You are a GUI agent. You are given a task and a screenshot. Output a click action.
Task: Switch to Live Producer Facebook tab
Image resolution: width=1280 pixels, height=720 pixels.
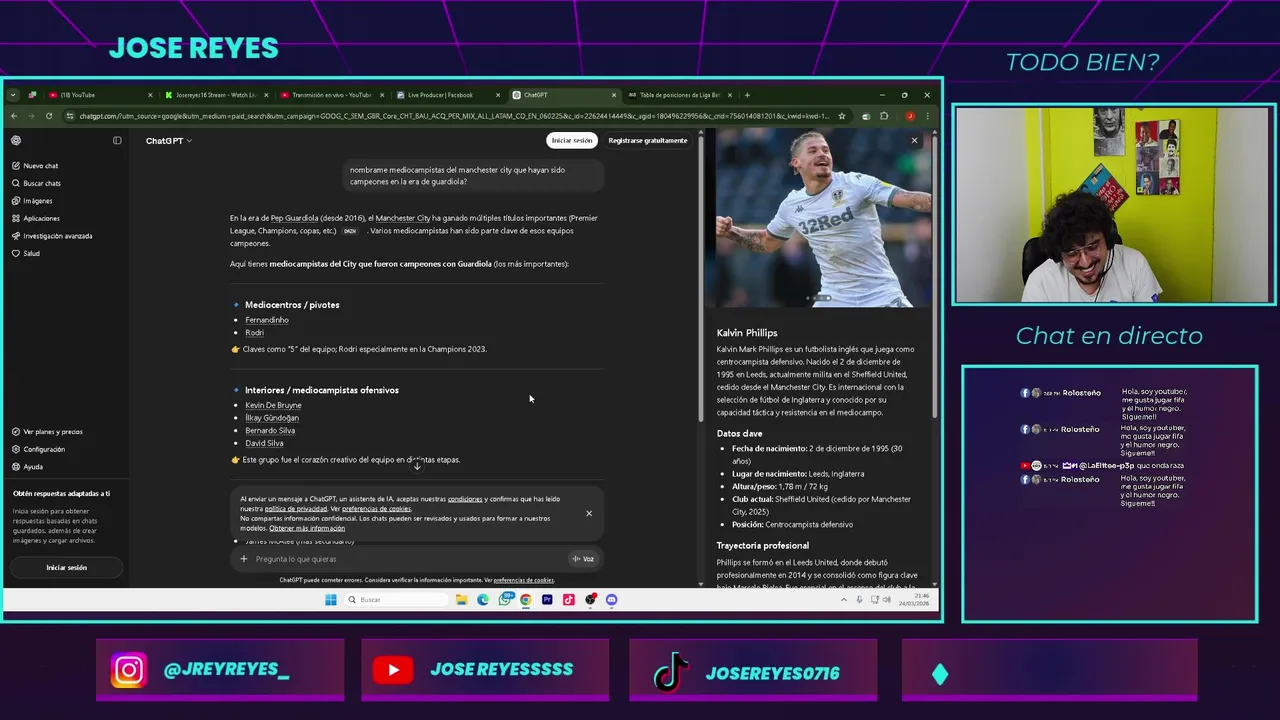(x=447, y=95)
